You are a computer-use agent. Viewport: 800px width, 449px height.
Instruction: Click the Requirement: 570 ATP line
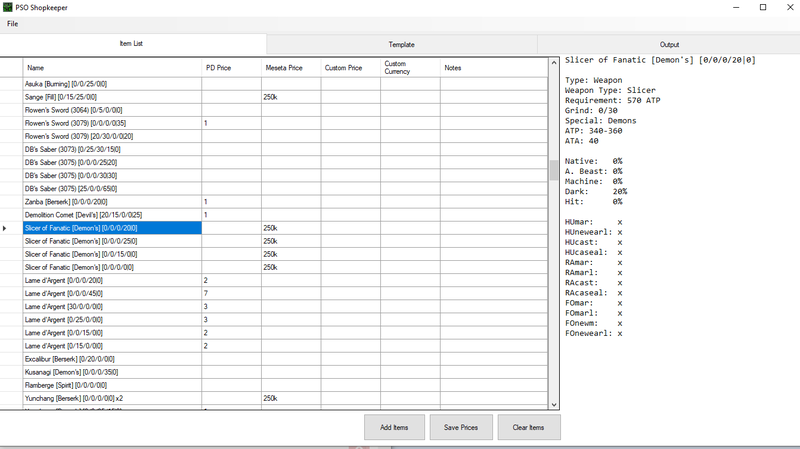tap(612, 101)
